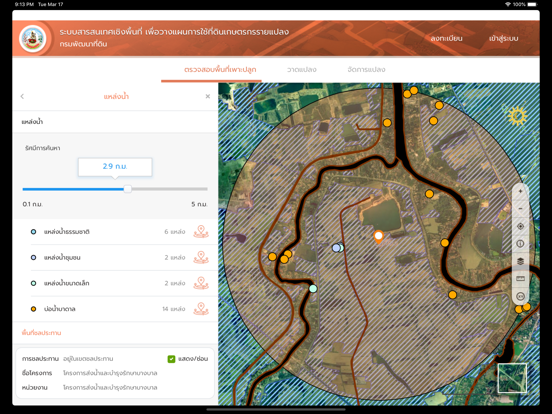Click the teal circle beside แหล่งน้ำขนาดเล็ก
Viewport: 552px width, 414px height.
point(33,283)
